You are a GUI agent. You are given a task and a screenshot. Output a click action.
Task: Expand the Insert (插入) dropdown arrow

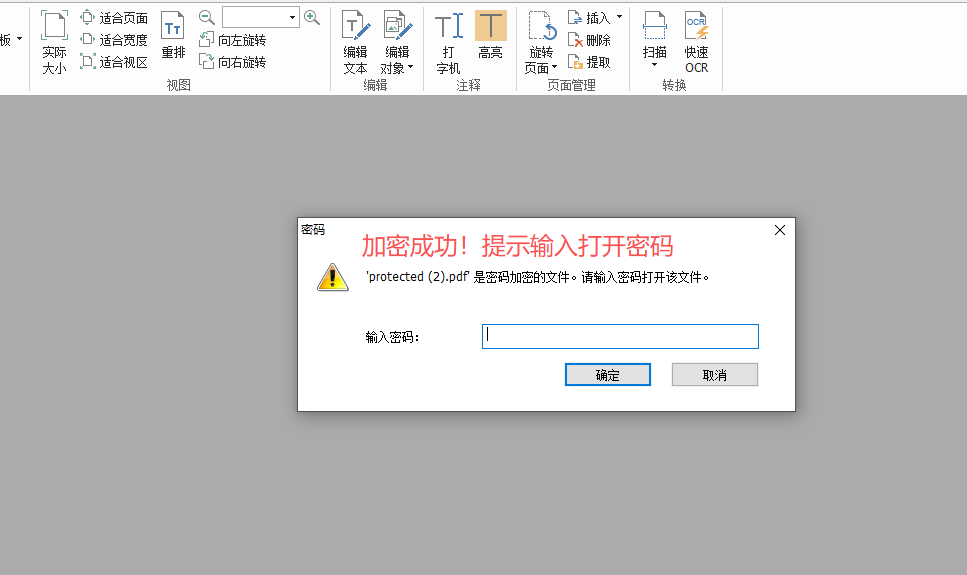pos(619,17)
